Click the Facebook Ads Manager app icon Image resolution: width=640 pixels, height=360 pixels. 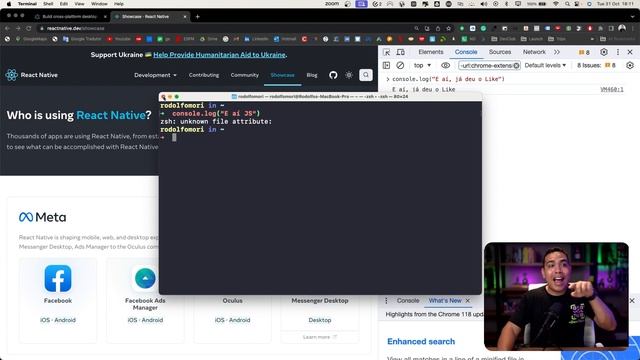(x=145, y=278)
